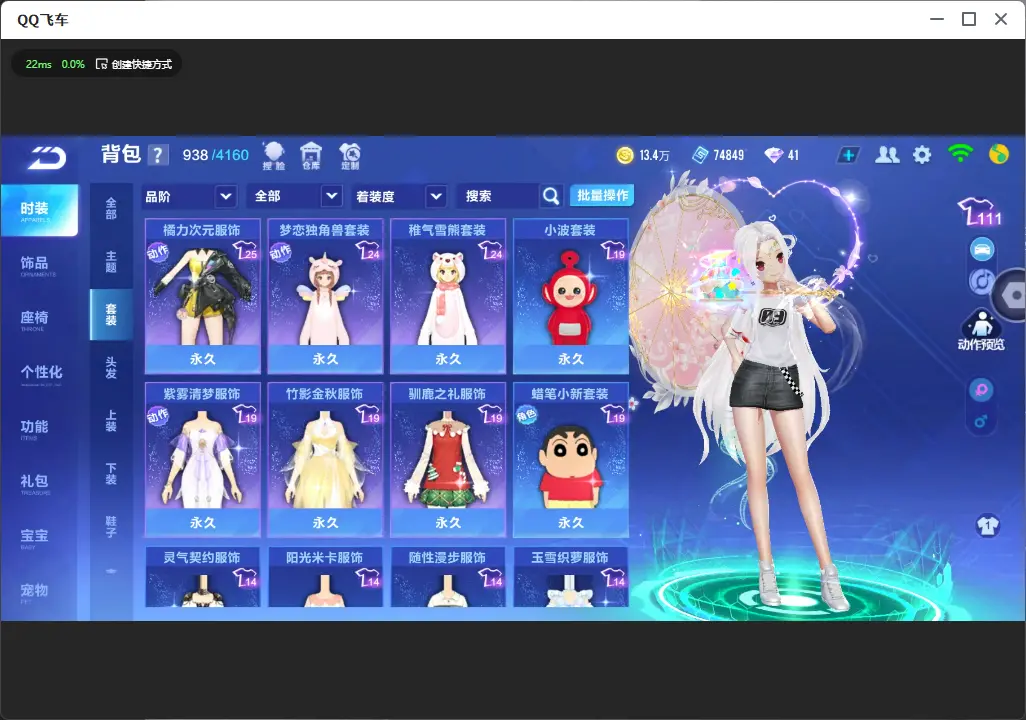
Task: Switch to the 宝宝 tab
Action: pos(39,537)
